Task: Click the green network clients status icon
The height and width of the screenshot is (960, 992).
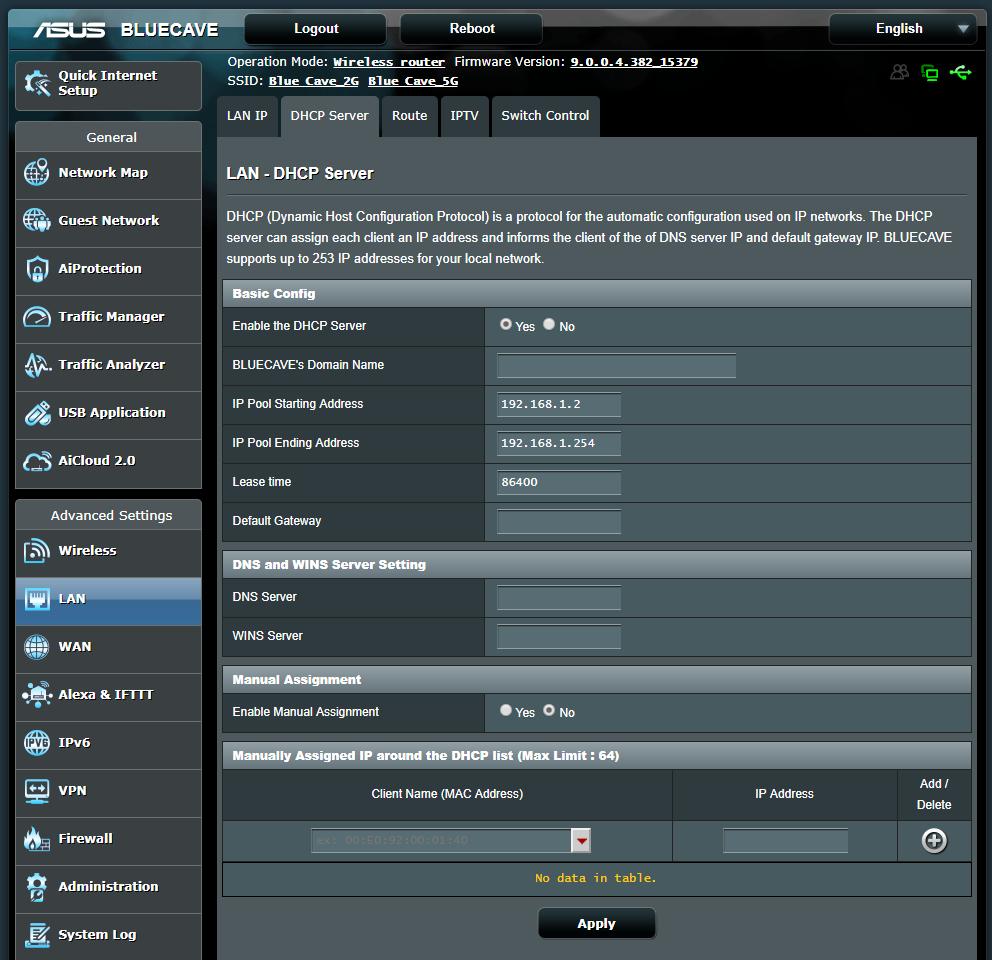Action: tap(929, 73)
